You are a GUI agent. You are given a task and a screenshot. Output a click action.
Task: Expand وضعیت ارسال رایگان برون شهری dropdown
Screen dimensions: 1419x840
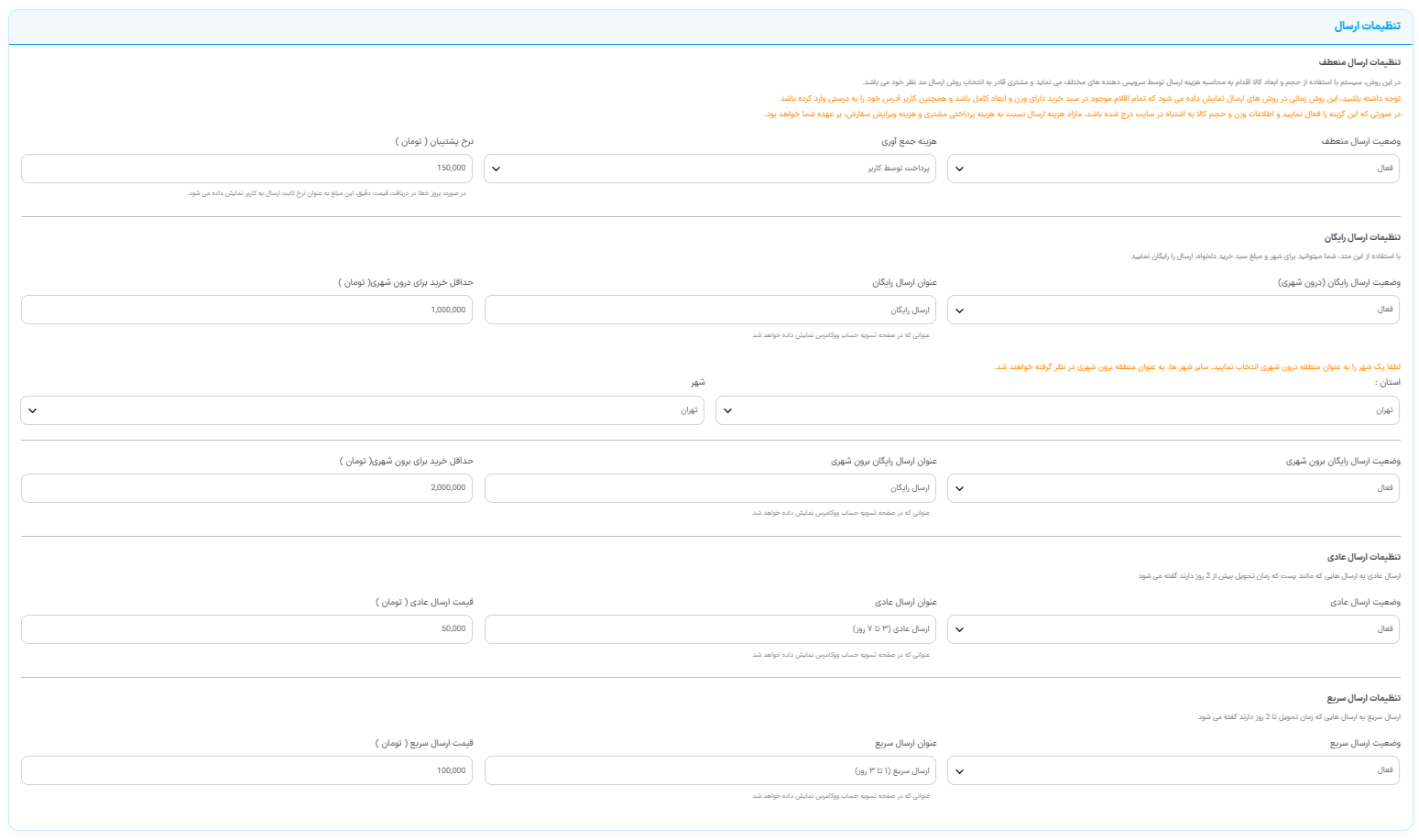tap(1173, 488)
